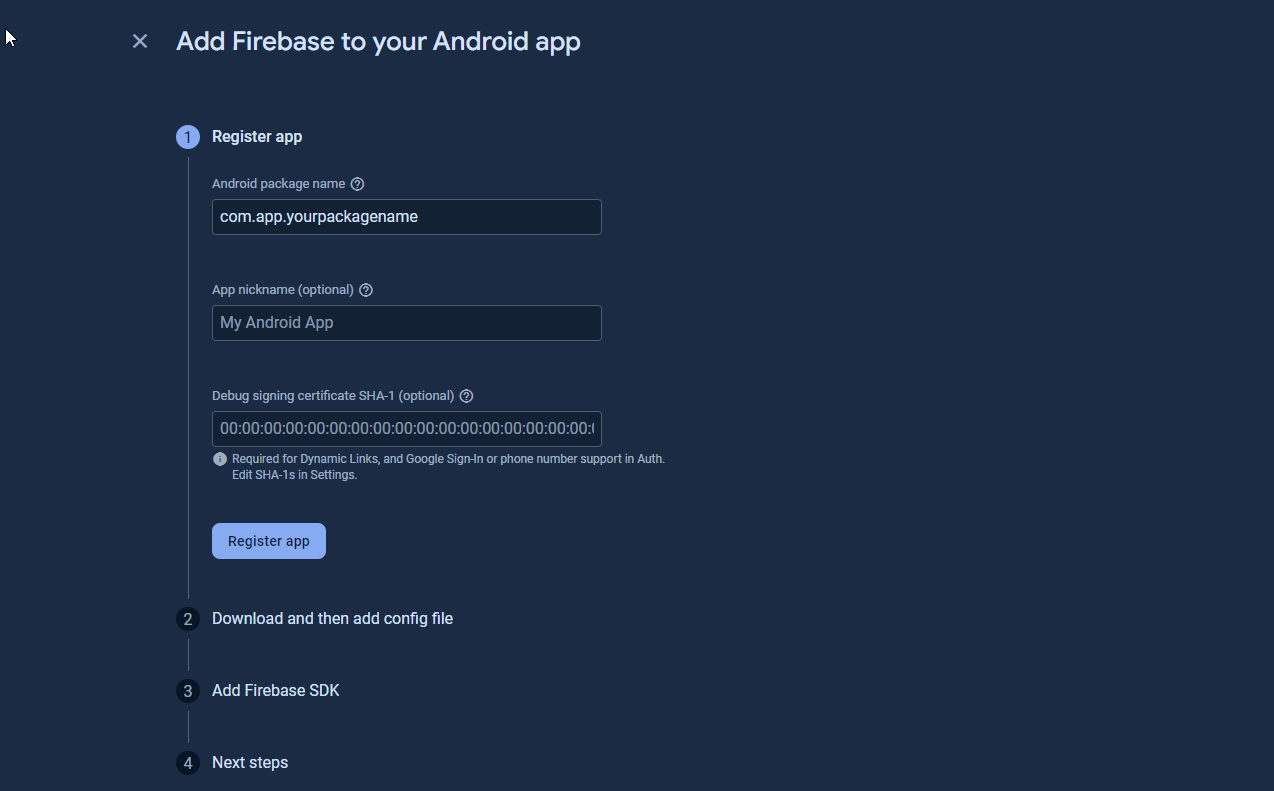Click the Register app button
Viewport: 1274px width, 791px height.
268,540
